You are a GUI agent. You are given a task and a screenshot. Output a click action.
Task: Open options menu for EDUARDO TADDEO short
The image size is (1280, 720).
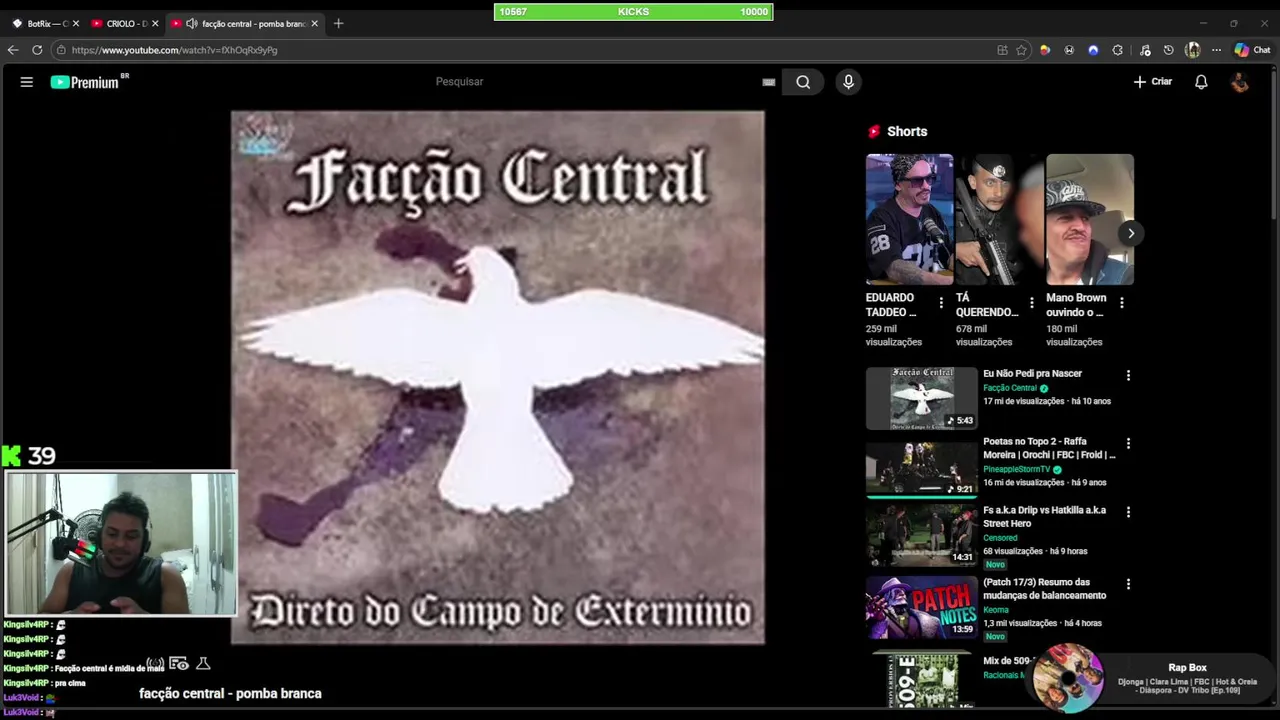[941, 302]
